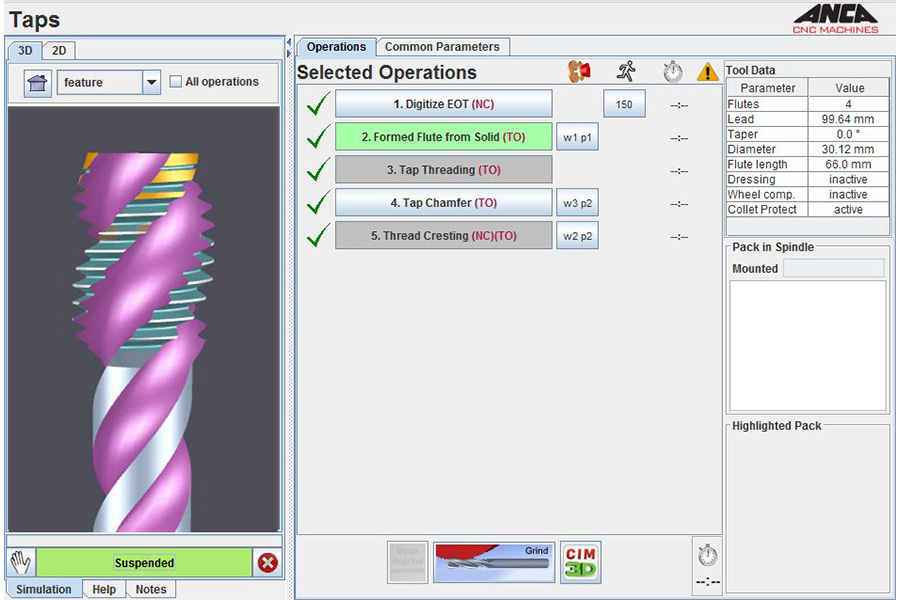Open the feature dropdown list

(151, 83)
